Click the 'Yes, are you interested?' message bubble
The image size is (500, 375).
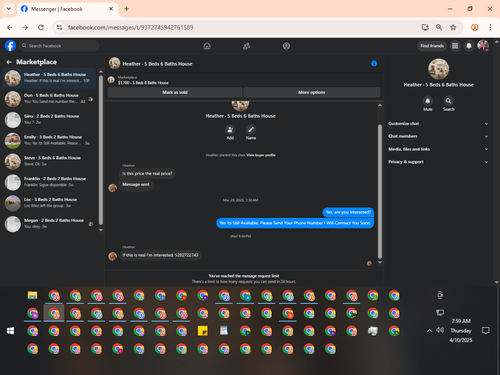coord(348,212)
